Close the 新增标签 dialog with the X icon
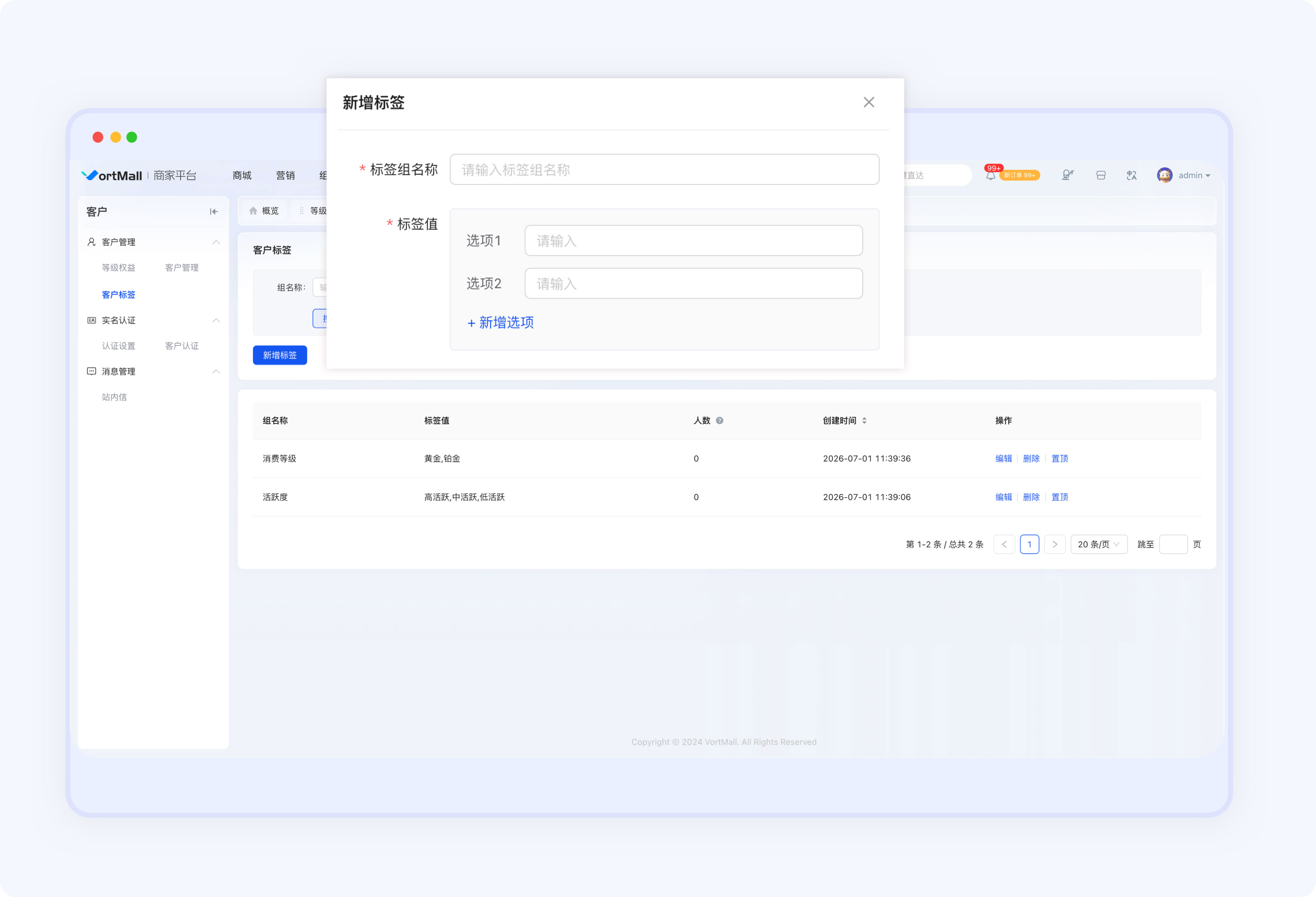The height and width of the screenshot is (897, 1316). (869, 102)
